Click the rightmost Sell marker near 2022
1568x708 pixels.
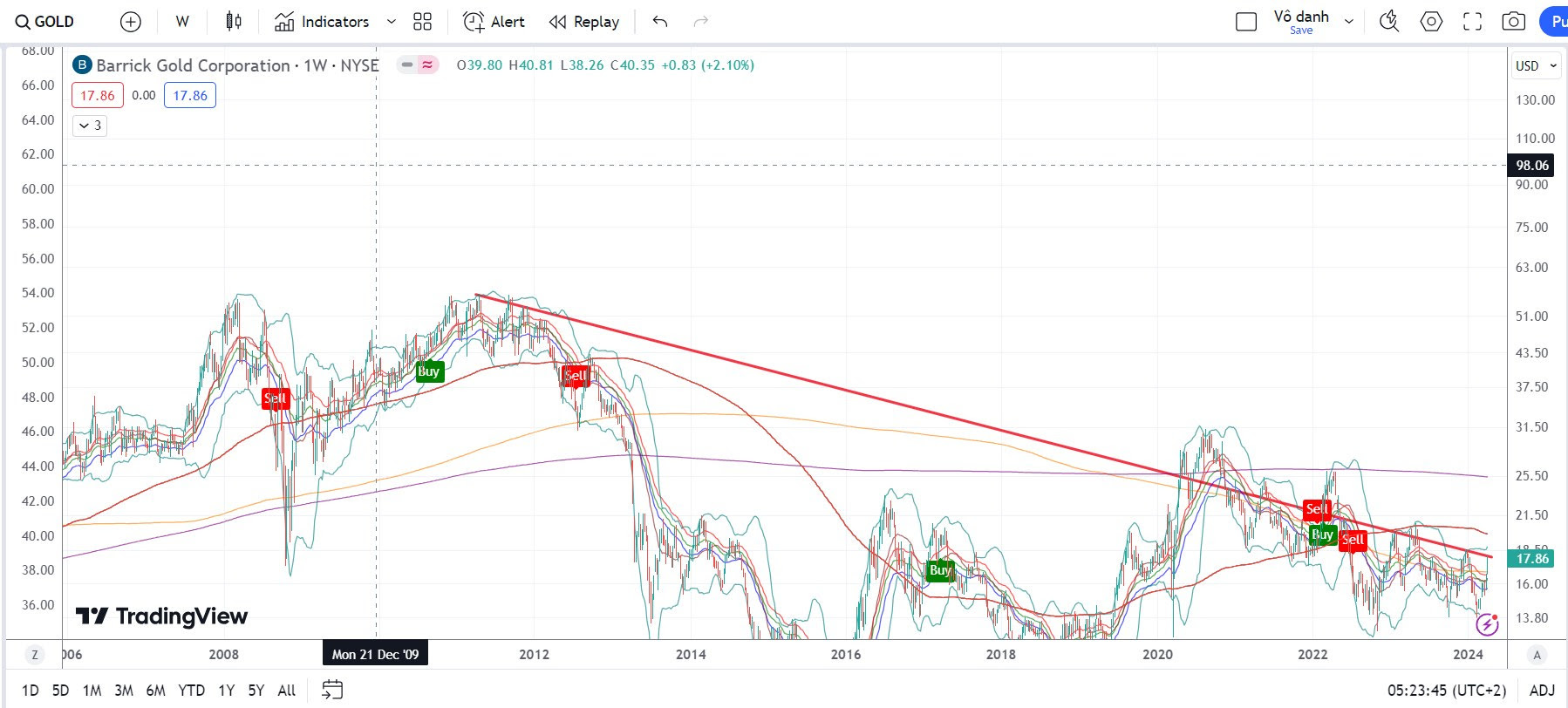coord(1353,541)
